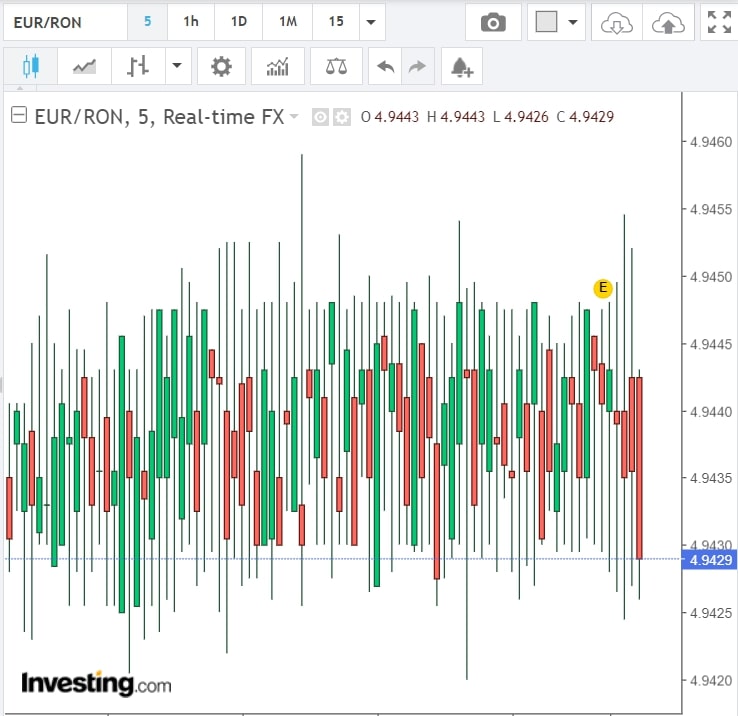Image resolution: width=738 pixels, height=716 pixels.
Task: Open the time interval dropdown arrow
Action: [x=372, y=22]
